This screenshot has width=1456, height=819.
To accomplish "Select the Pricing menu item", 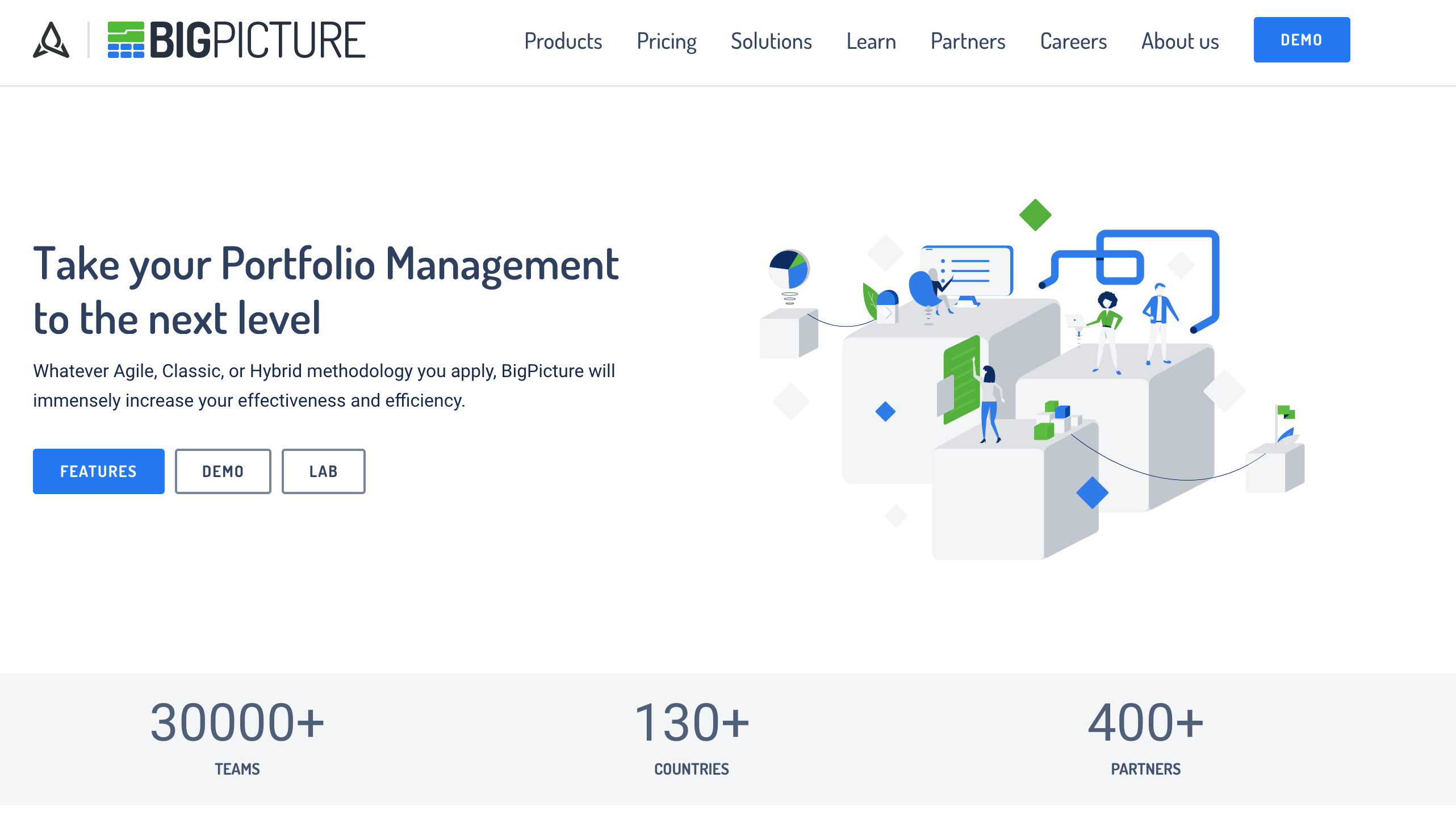I will 667,40.
